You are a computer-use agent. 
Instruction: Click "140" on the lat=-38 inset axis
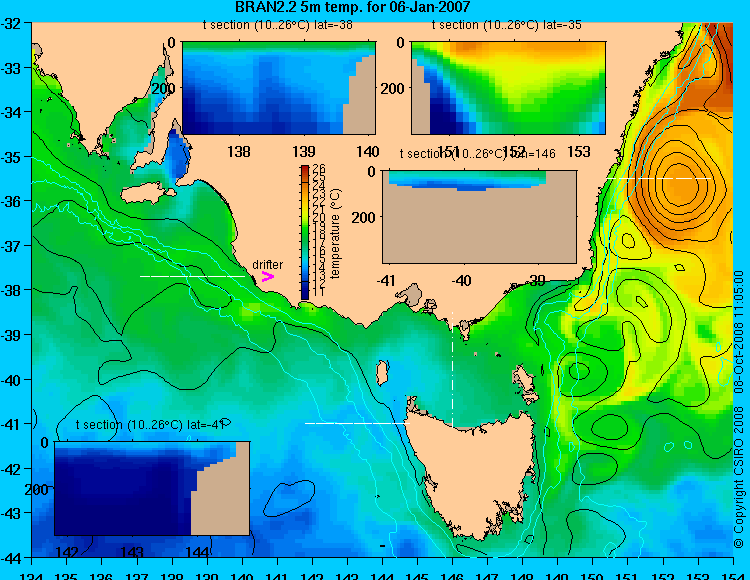(368, 152)
